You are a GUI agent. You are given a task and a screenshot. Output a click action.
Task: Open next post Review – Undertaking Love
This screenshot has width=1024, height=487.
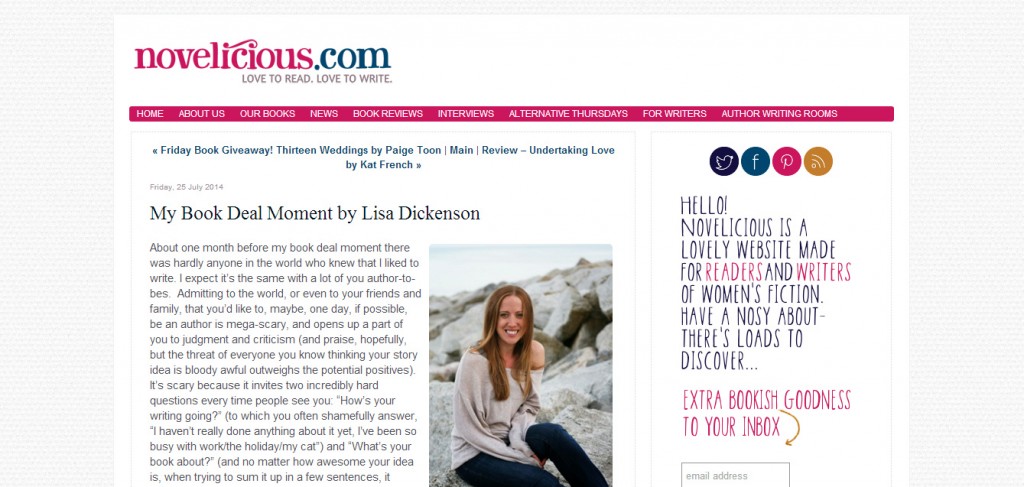481,157
